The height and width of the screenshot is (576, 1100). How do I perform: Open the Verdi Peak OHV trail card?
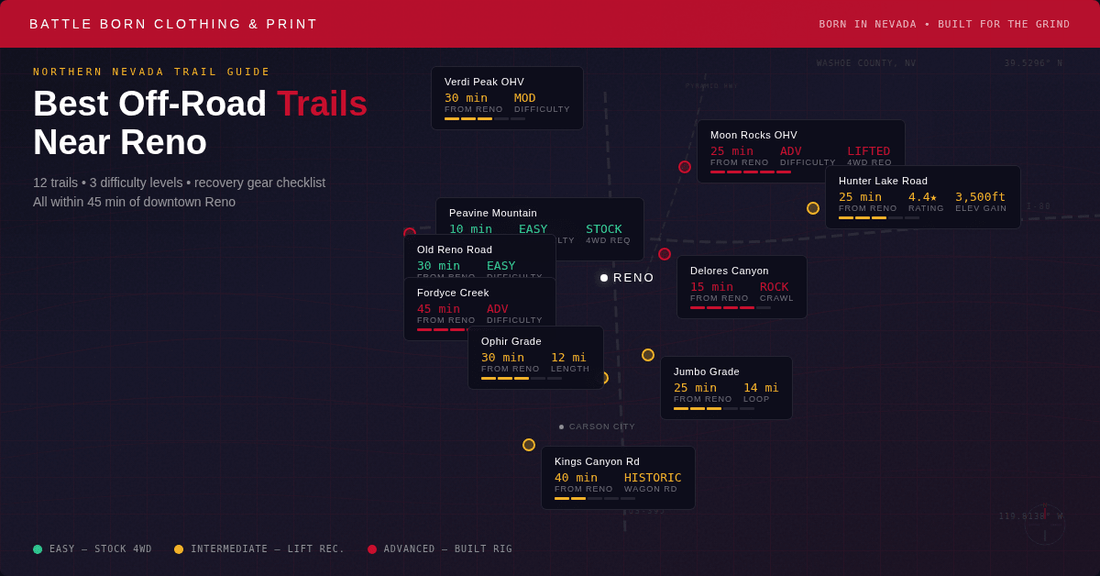[507, 97]
